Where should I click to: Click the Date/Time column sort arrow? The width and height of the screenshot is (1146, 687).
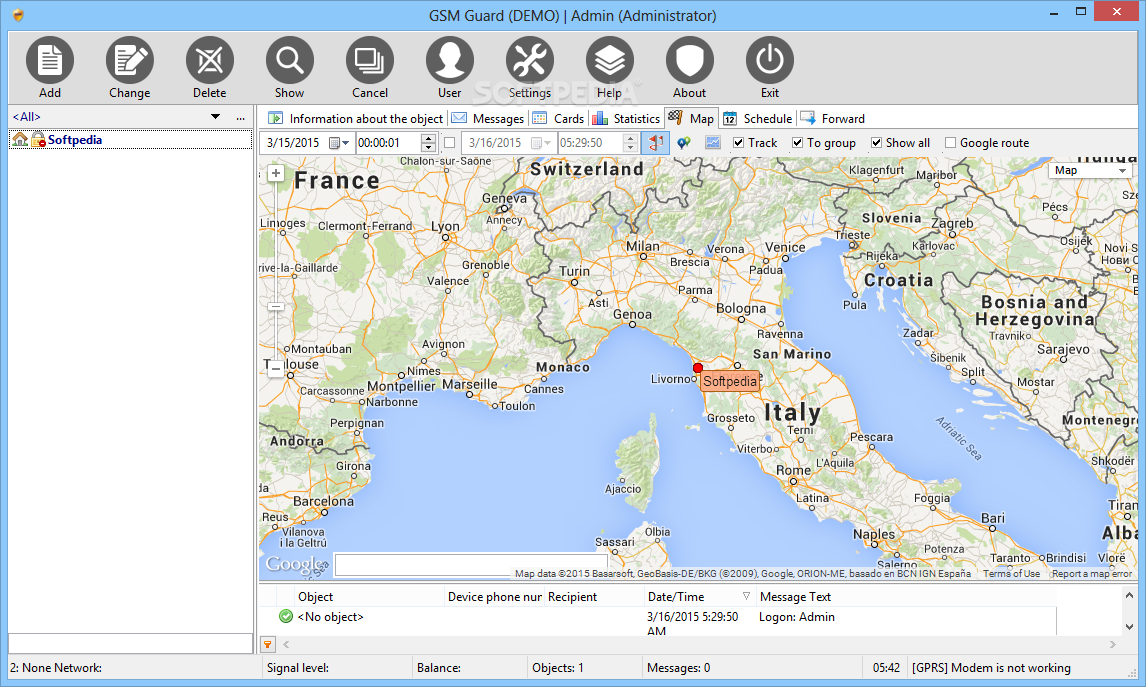(746, 596)
